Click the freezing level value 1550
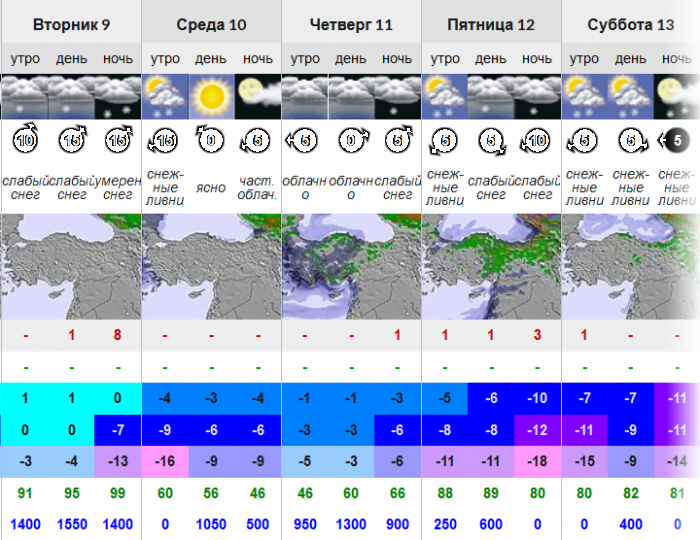Screen dimensions: 700x540 [71, 524]
